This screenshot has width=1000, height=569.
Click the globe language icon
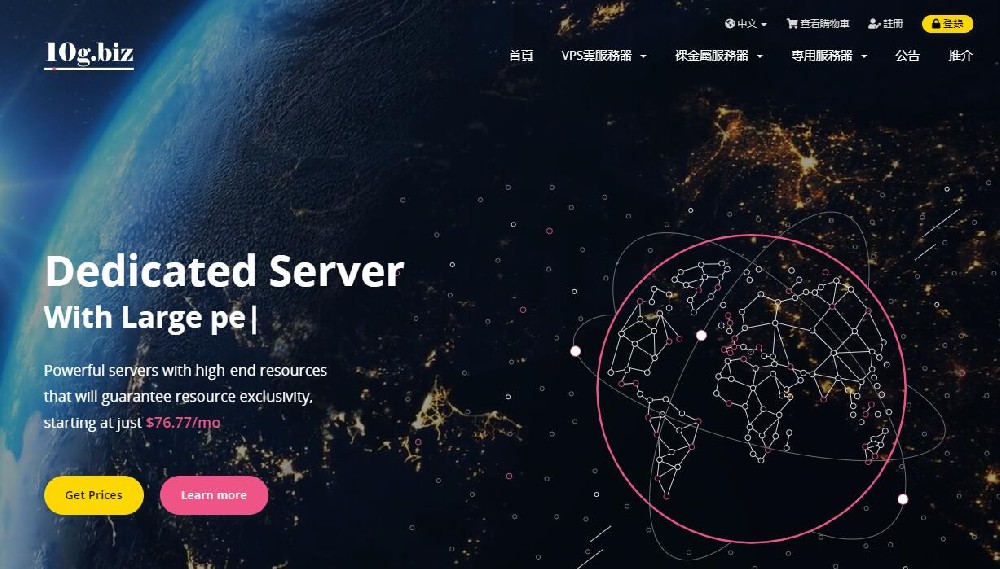(730, 24)
